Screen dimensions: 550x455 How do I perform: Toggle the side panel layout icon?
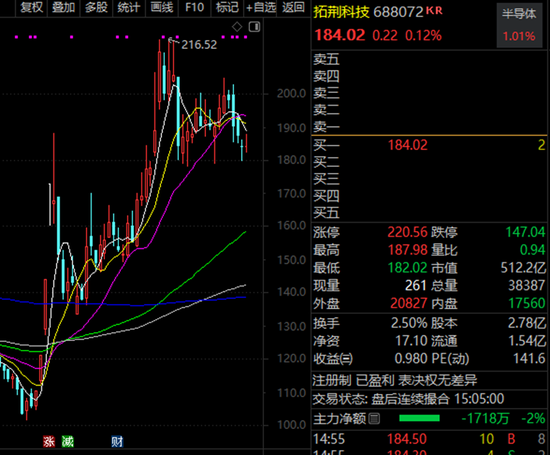[254, 27]
